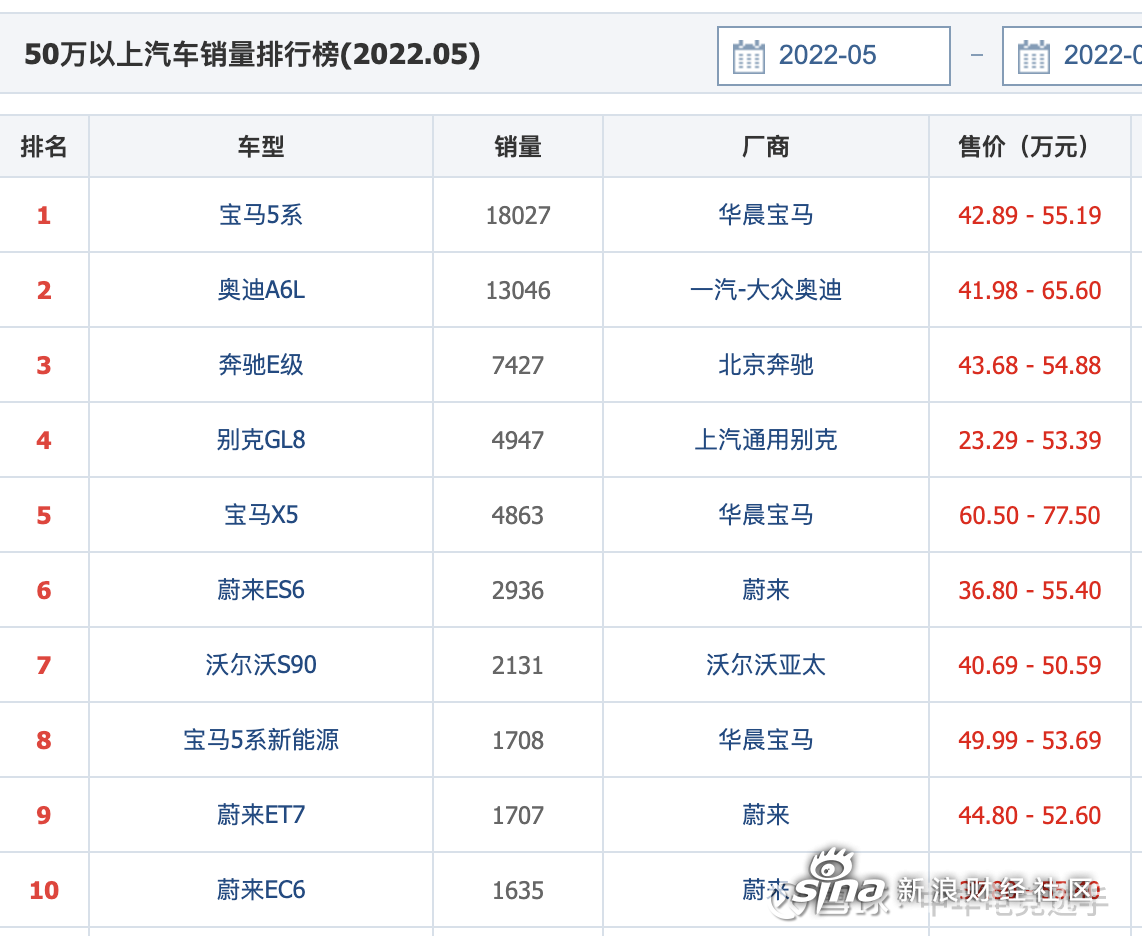1142x936 pixels.
Task: Open the 沃尔沃S90 model link
Action: (261, 665)
